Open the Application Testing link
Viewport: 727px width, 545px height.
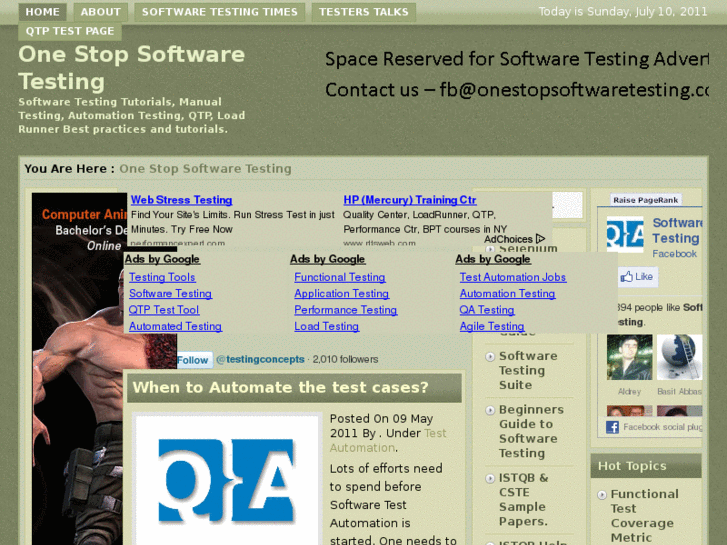(341, 293)
